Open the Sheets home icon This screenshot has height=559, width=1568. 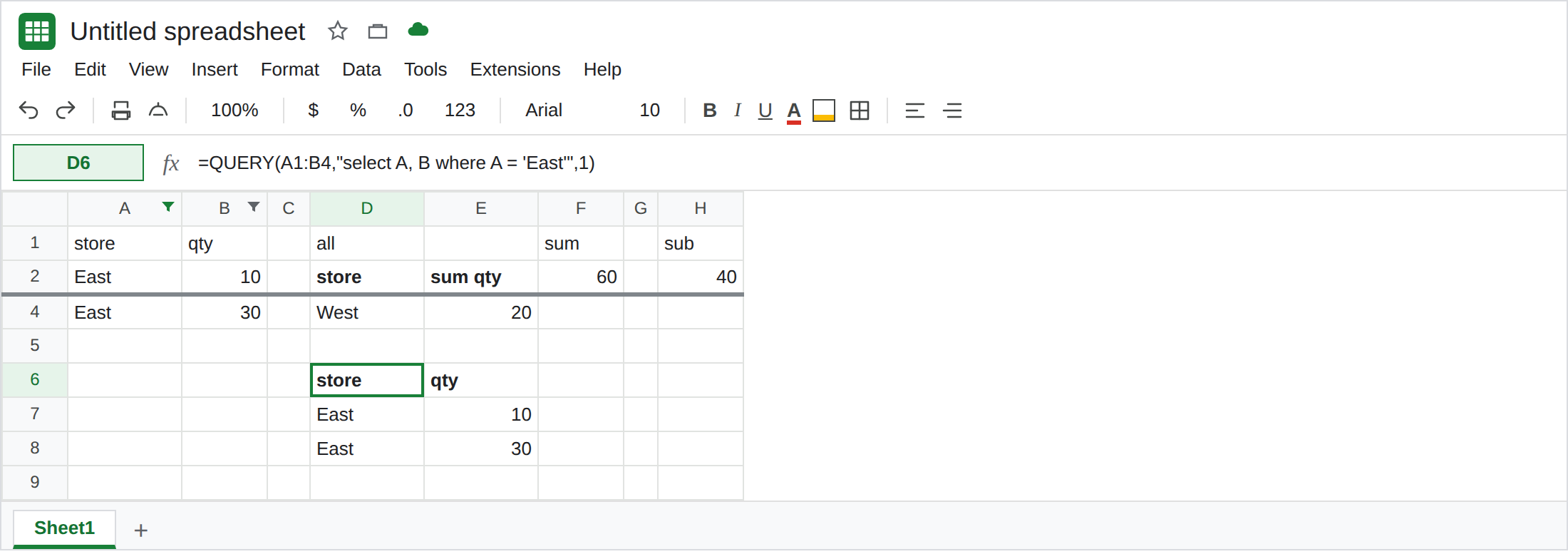tap(37, 31)
